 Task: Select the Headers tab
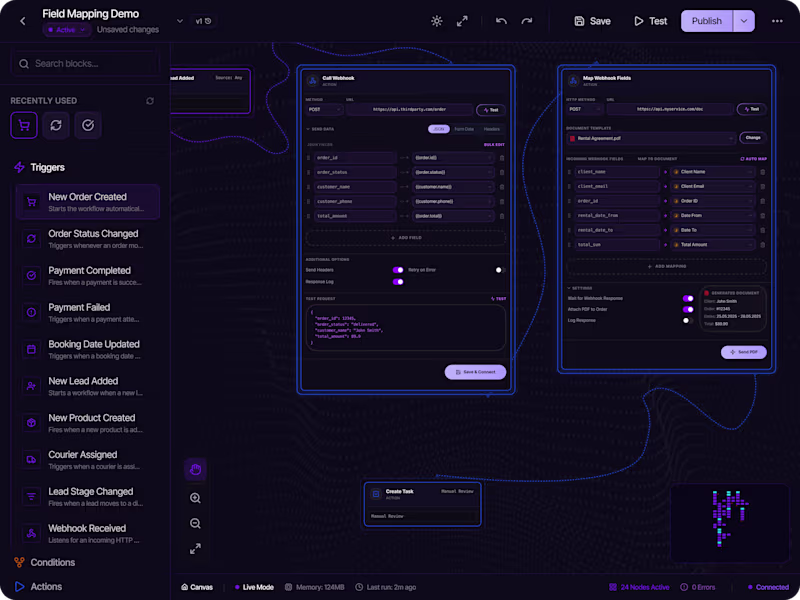click(x=492, y=129)
